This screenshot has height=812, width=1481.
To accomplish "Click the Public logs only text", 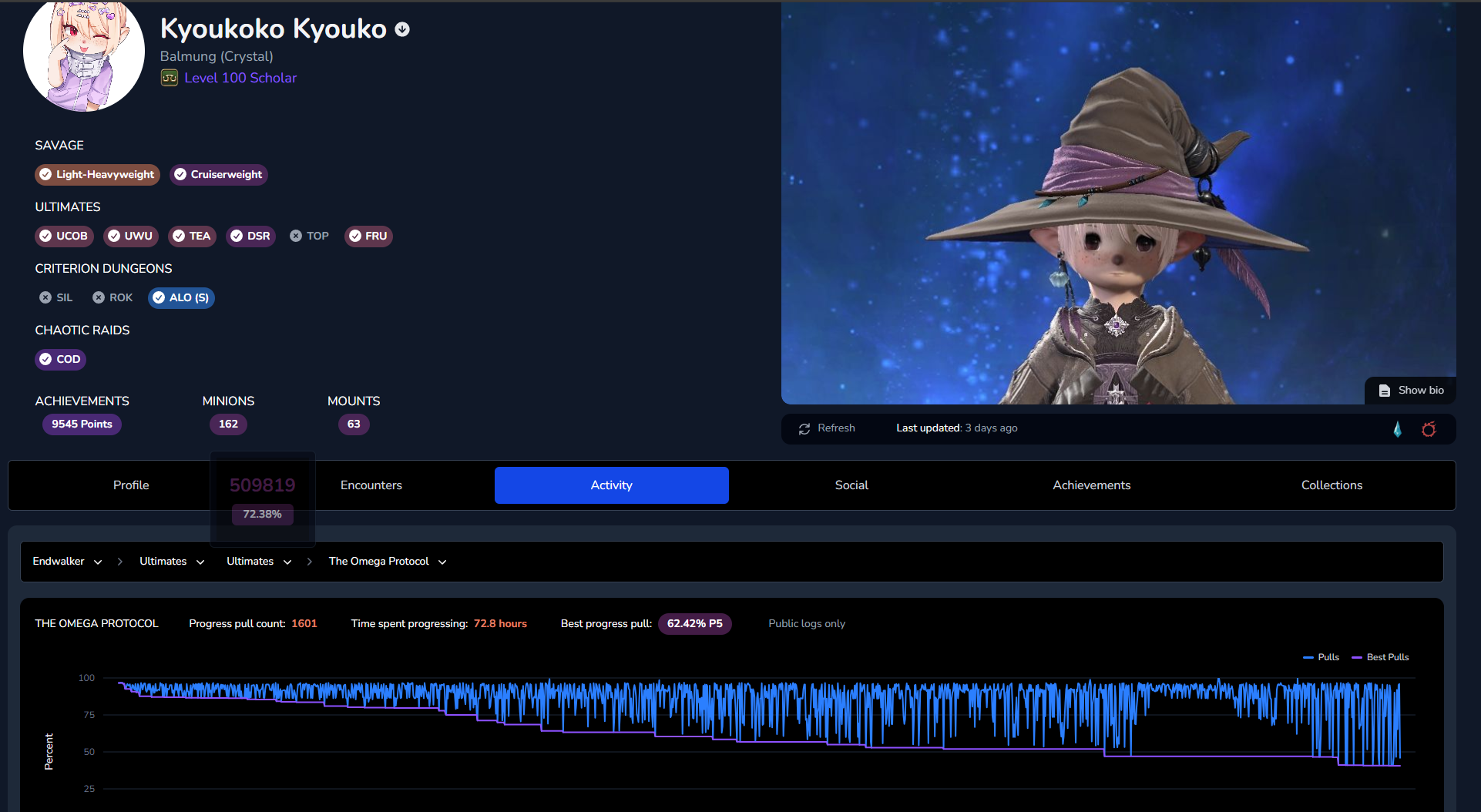I will [807, 624].
